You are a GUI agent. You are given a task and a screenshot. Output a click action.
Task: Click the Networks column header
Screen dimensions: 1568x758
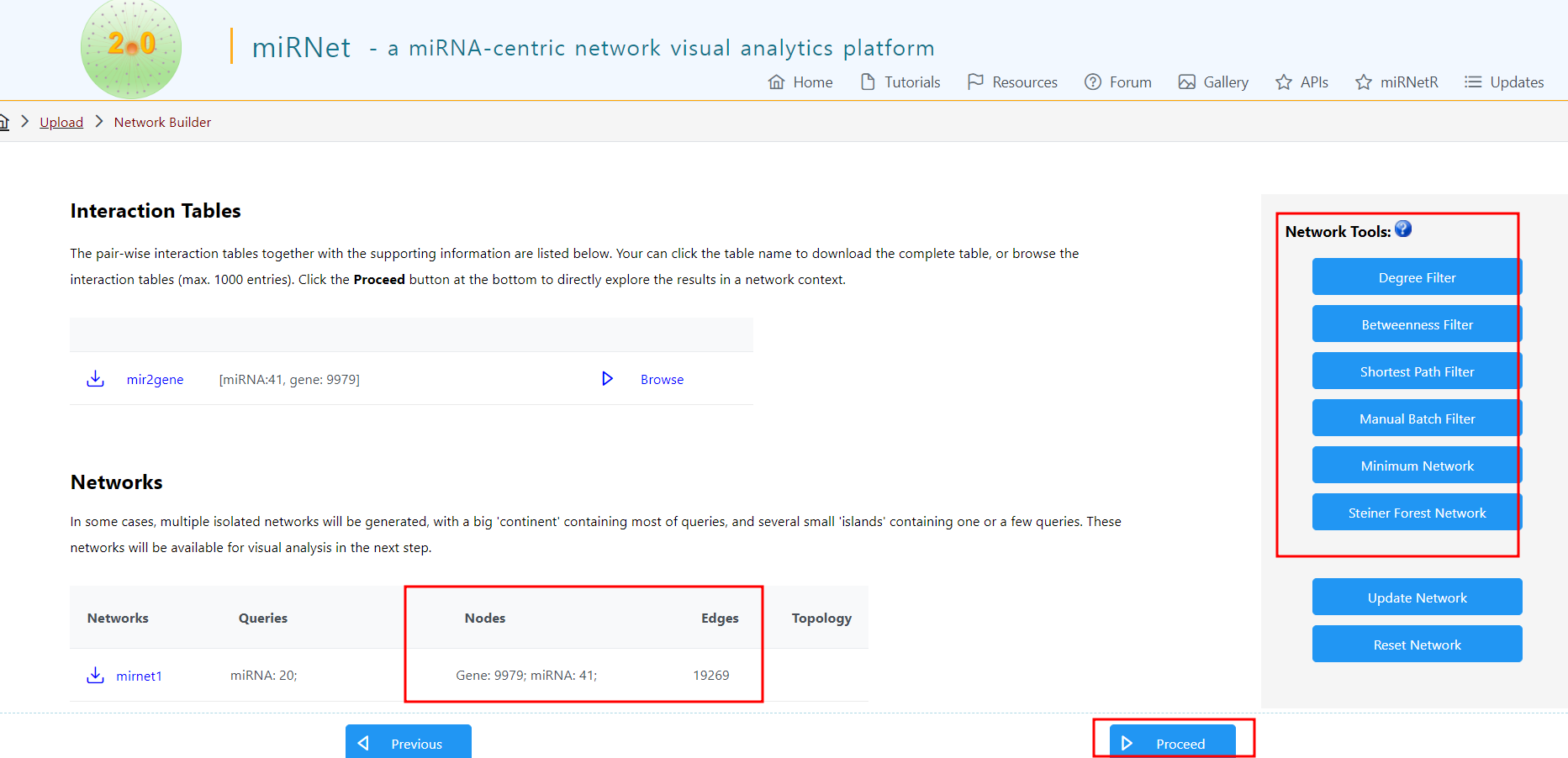pos(118,618)
